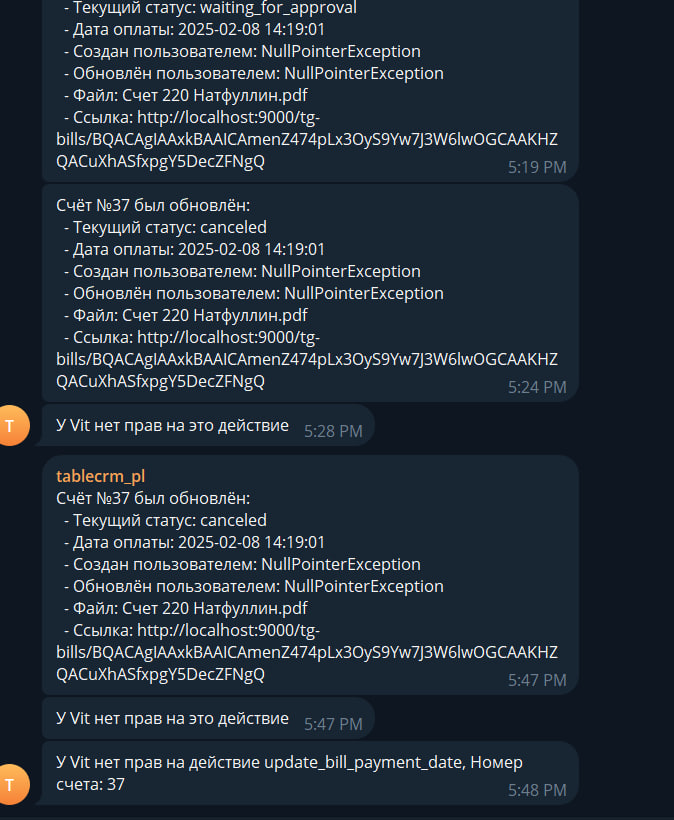Visit the localhost:9000 link in the tablecrm_pl message
674x820 pixels.
point(307,652)
